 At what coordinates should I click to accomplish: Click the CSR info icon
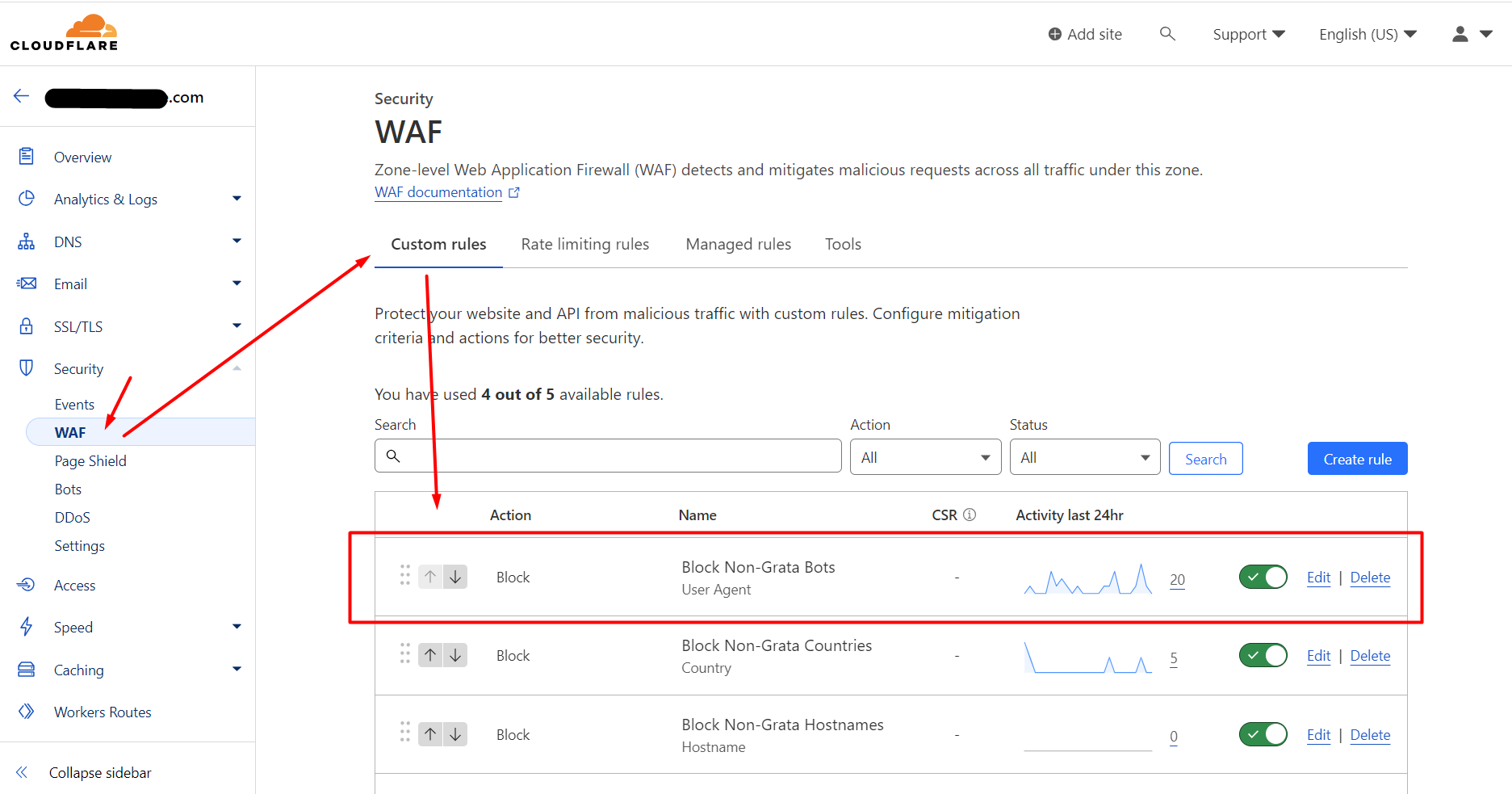pos(970,515)
